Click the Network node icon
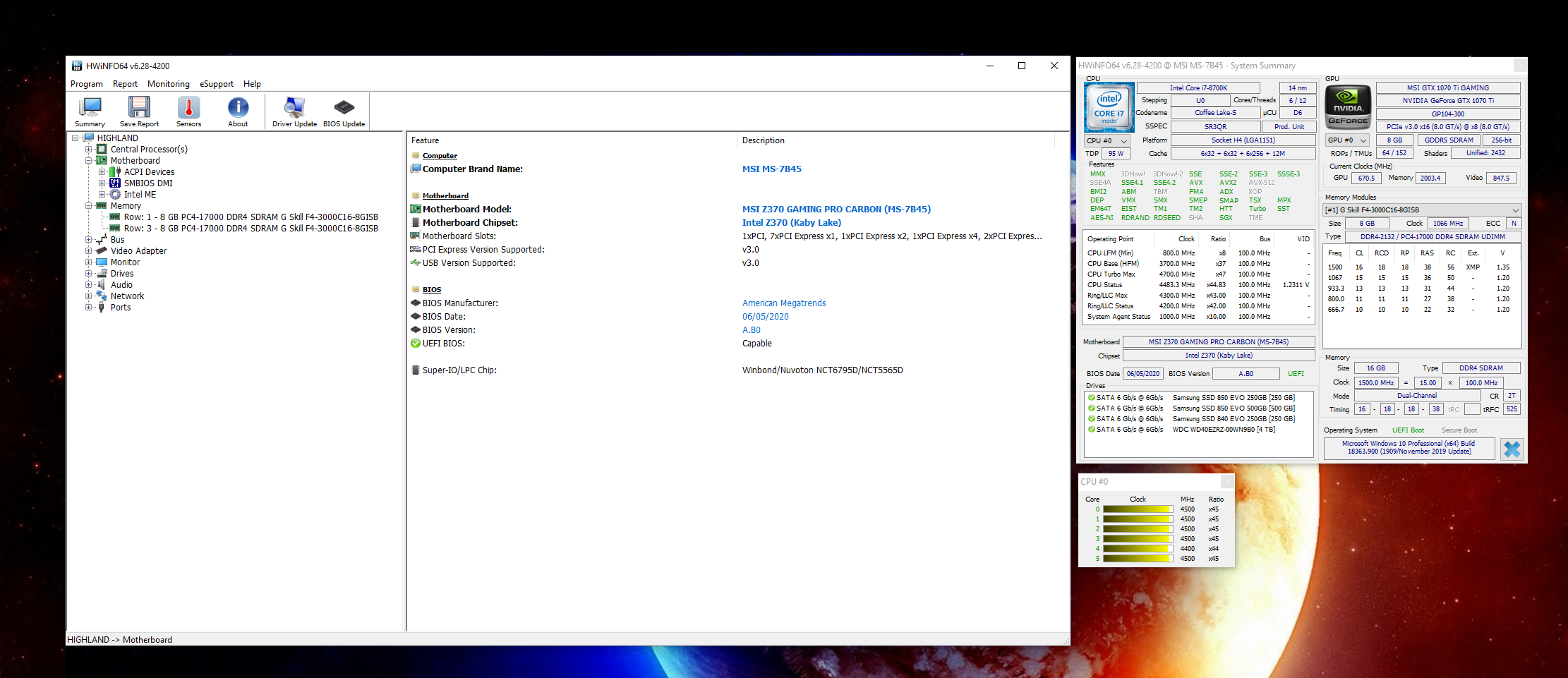The height and width of the screenshot is (678, 1568). pyautogui.click(x=102, y=296)
